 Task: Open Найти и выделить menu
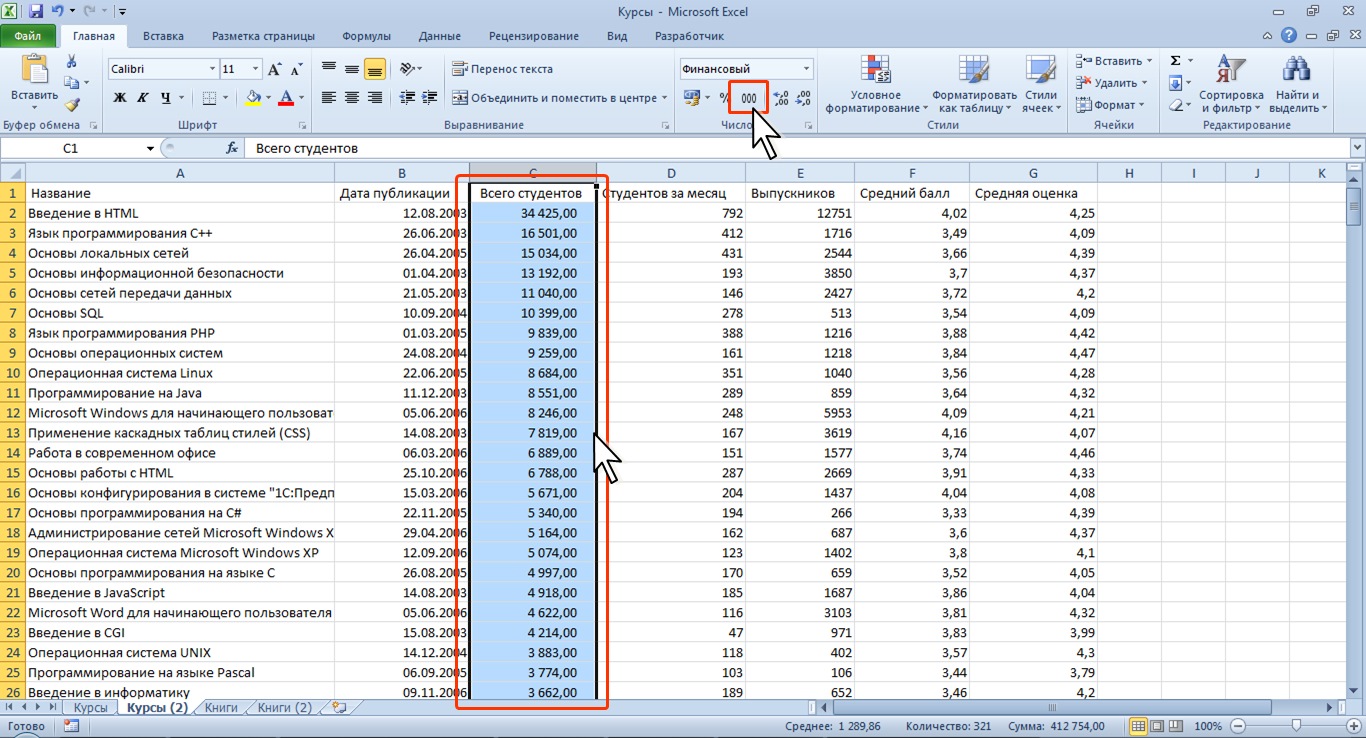point(1297,85)
